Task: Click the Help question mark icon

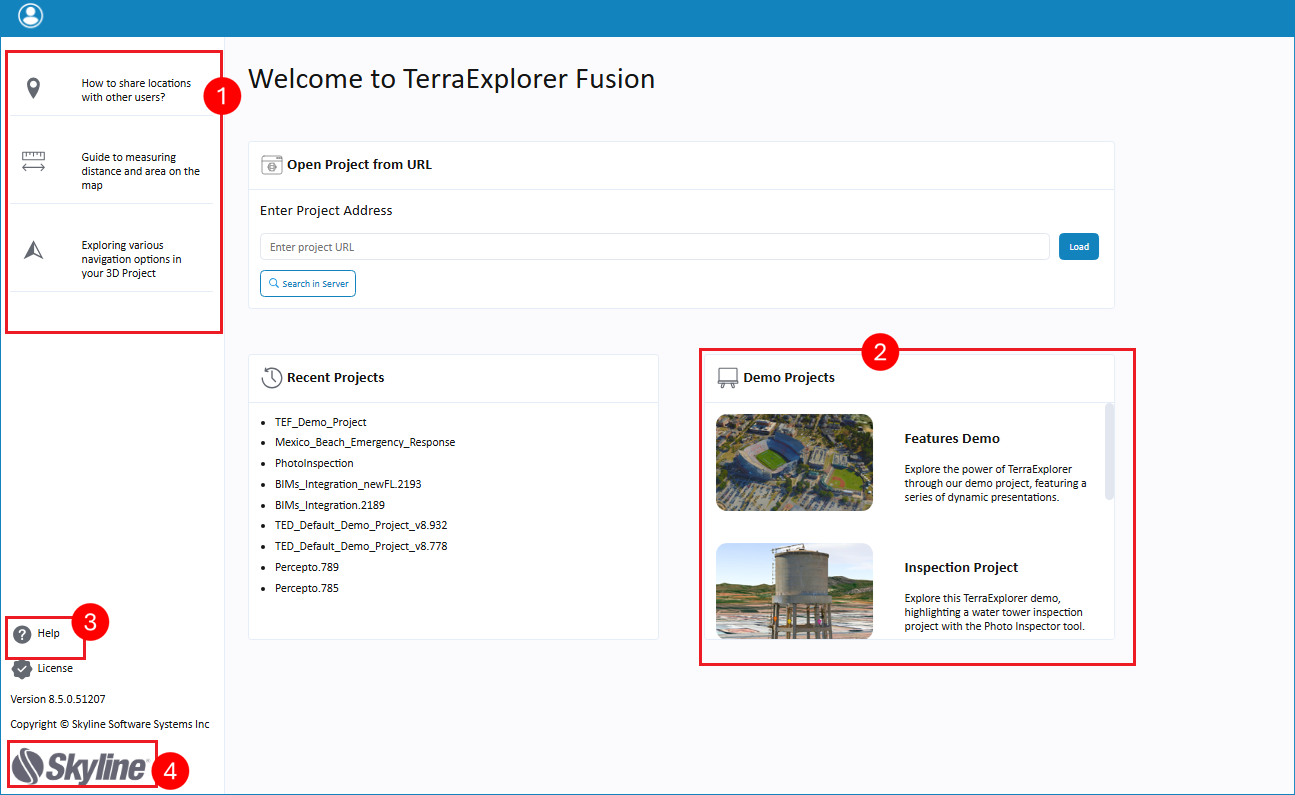Action: tap(22, 634)
